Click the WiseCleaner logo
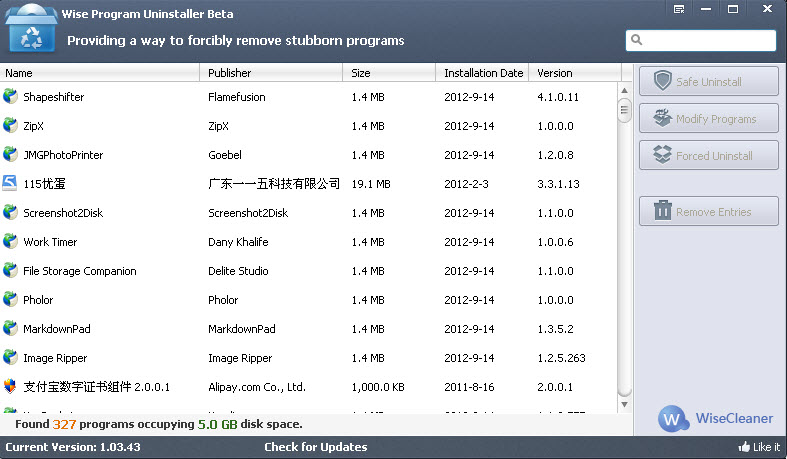787x459 pixels. 716,418
